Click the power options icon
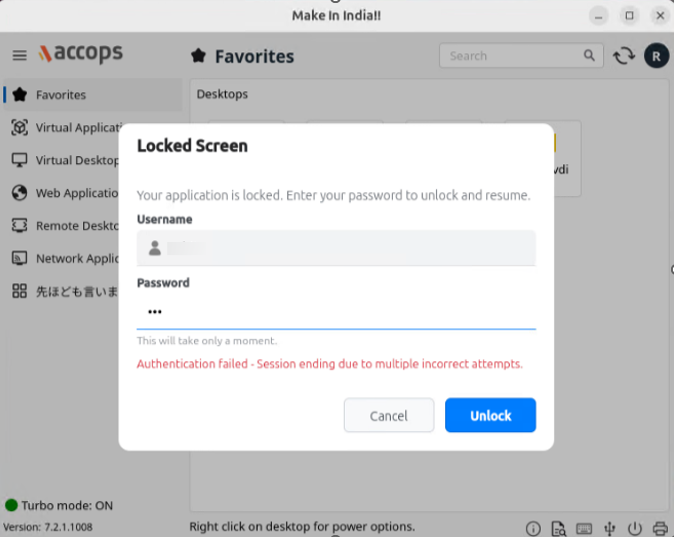 click(x=634, y=528)
